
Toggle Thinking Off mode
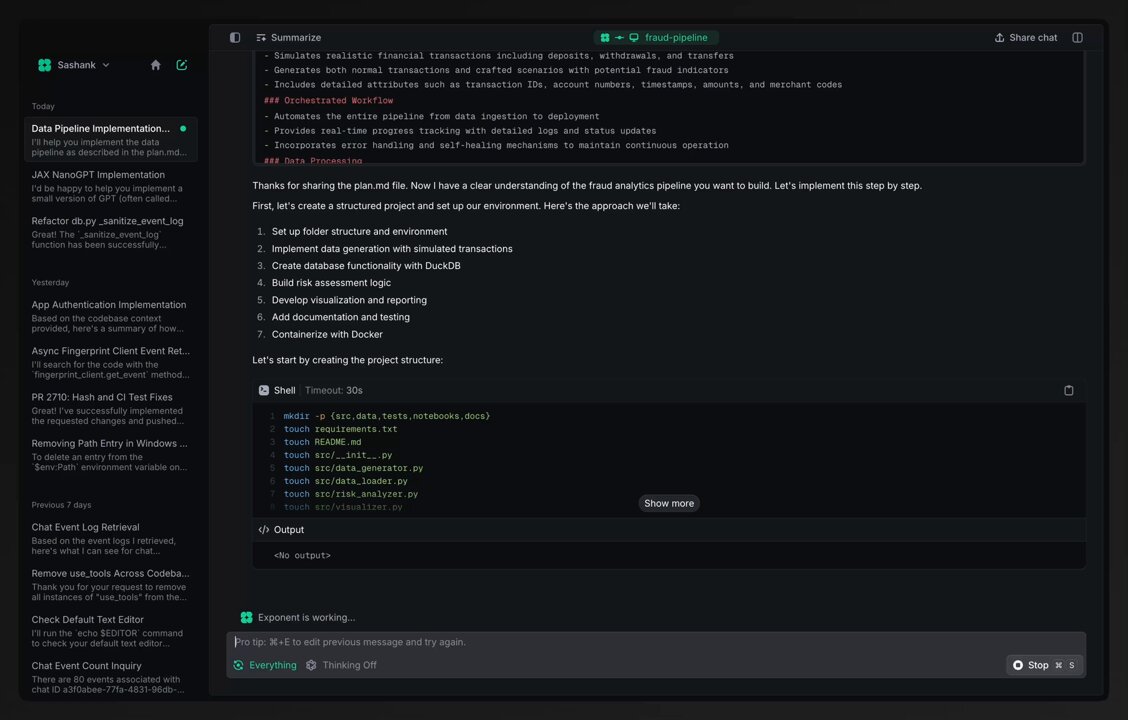point(341,665)
